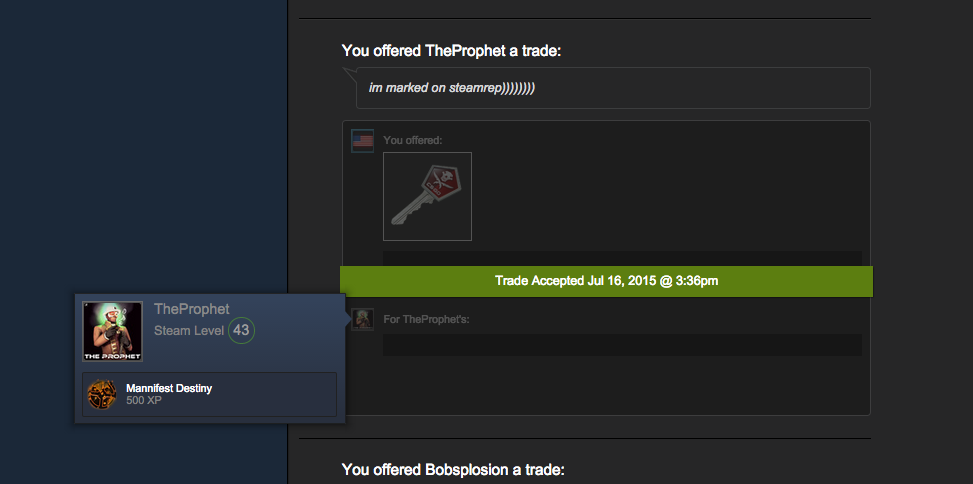Click the empty item bar below the key
The width and height of the screenshot is (973, 484).
(622, 258)
